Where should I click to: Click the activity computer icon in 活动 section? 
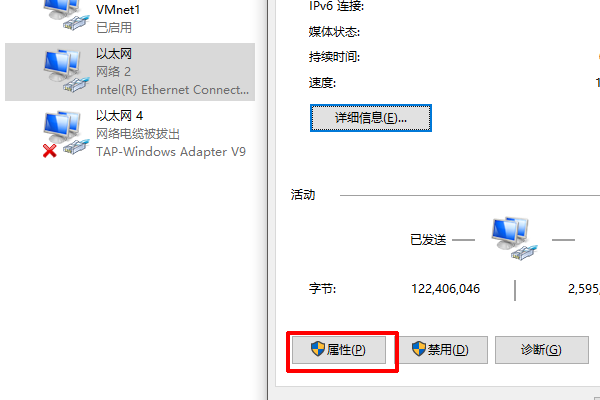(x=514, y=238)
